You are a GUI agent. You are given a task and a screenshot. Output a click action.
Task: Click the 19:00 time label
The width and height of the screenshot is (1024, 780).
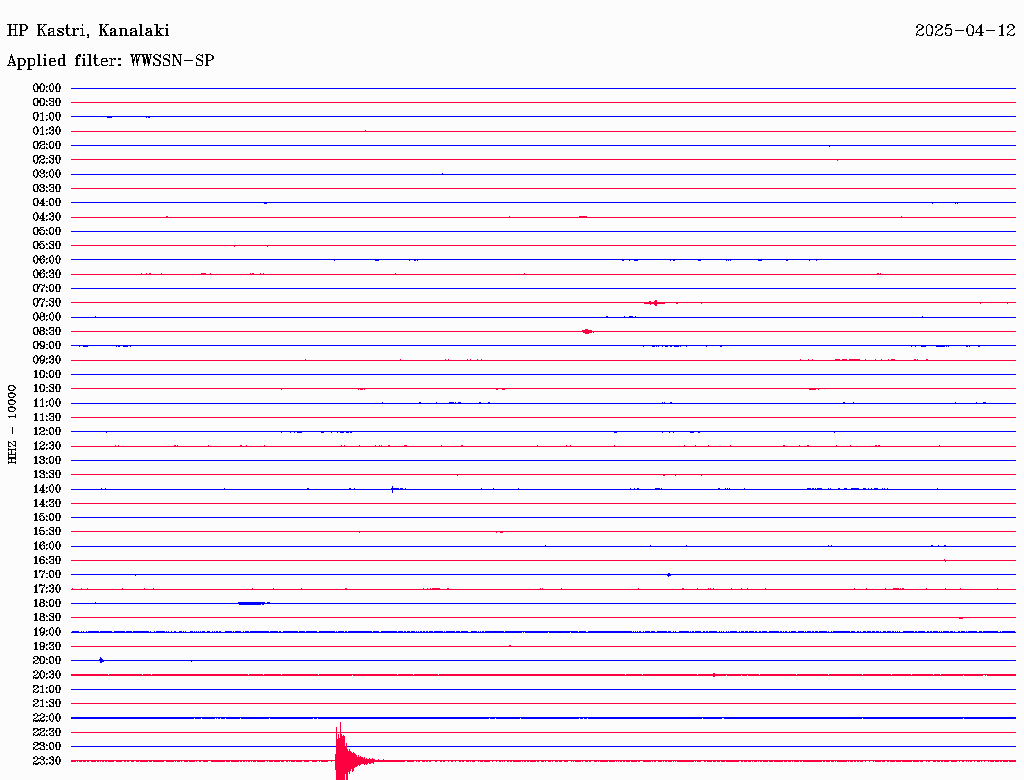(x=47, y=632)
